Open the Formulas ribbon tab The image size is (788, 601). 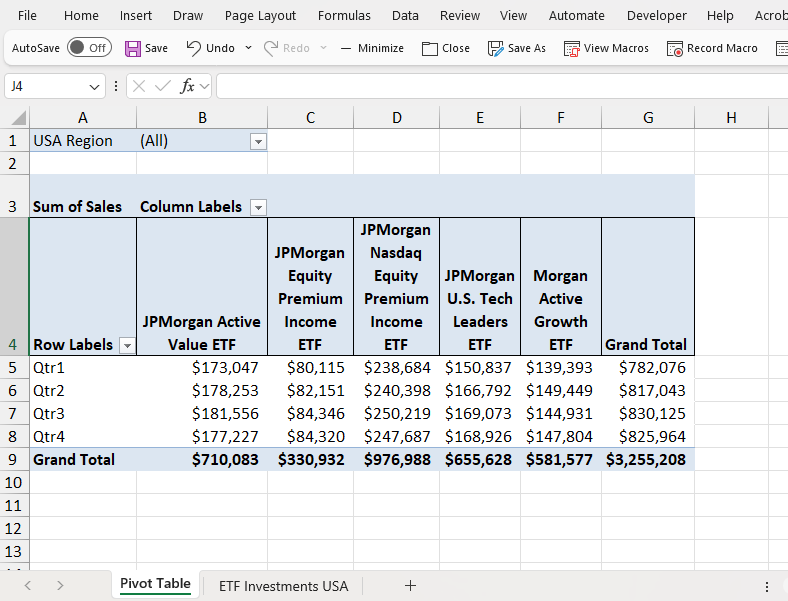pos(344,15)
